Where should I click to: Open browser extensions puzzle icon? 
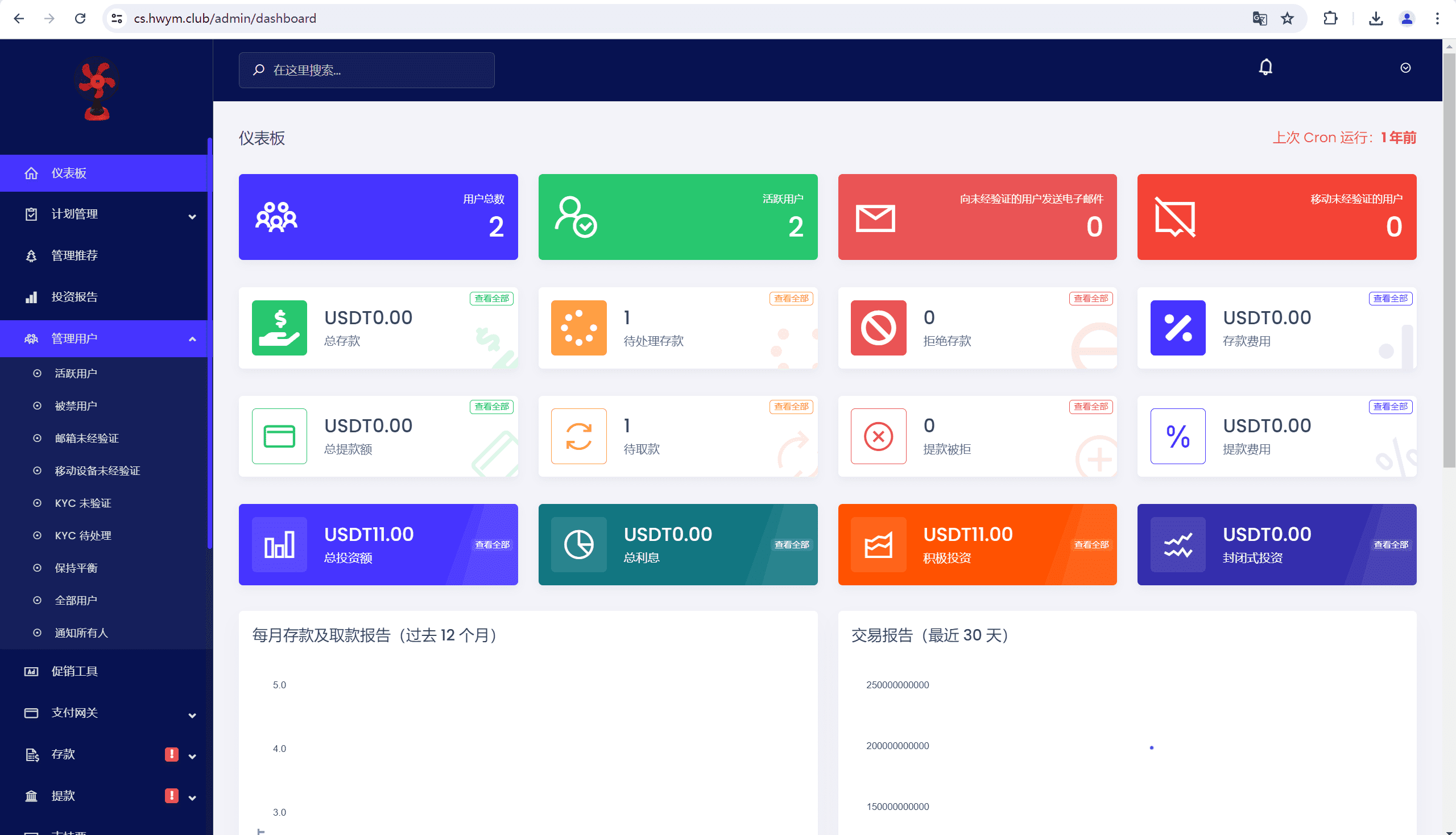(1330, 18)
